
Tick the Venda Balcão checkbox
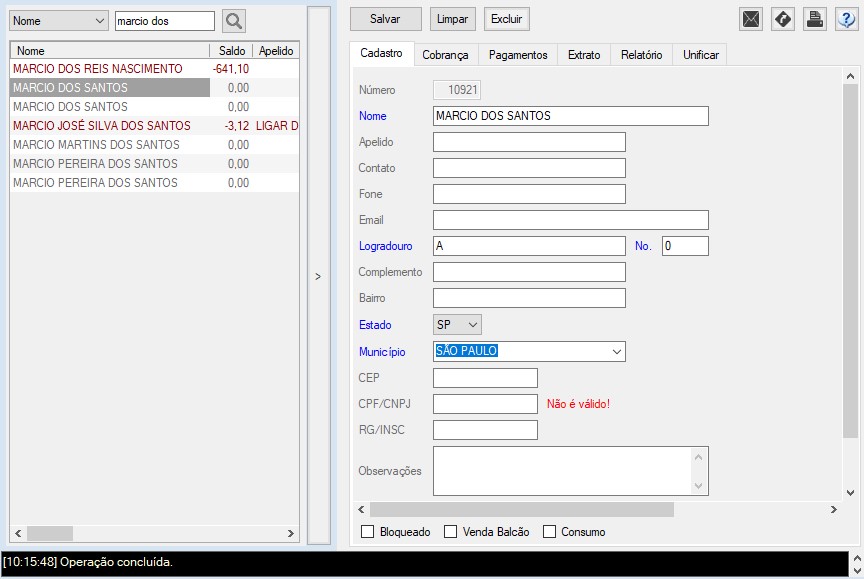click(450, 532)
